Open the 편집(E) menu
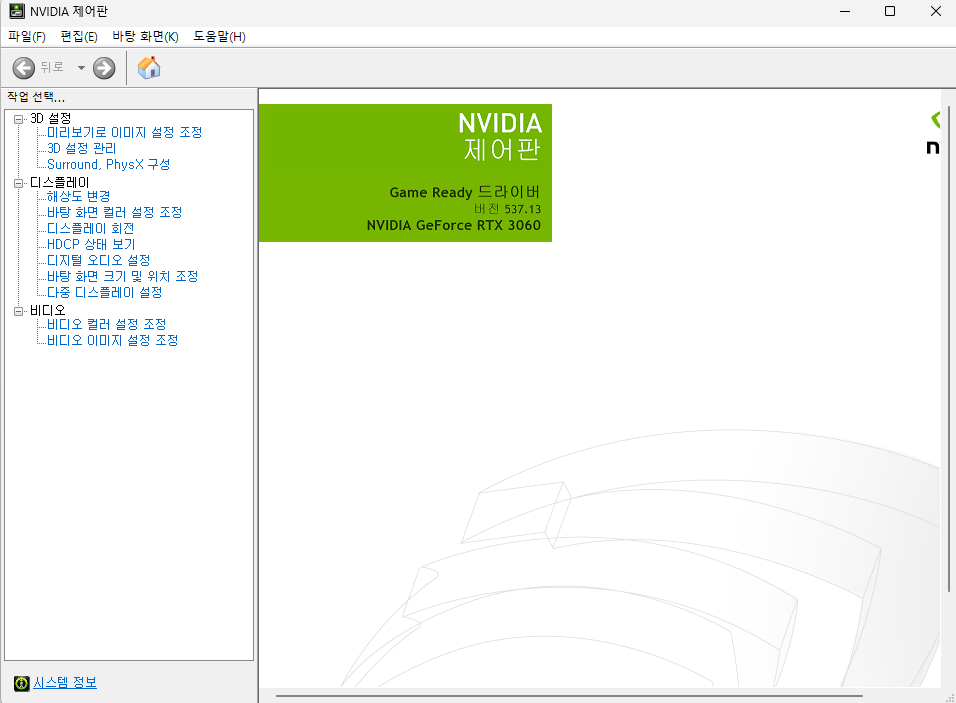Viewport: 956px width, 703px height. pyautogui.click(x=79, y=37)
